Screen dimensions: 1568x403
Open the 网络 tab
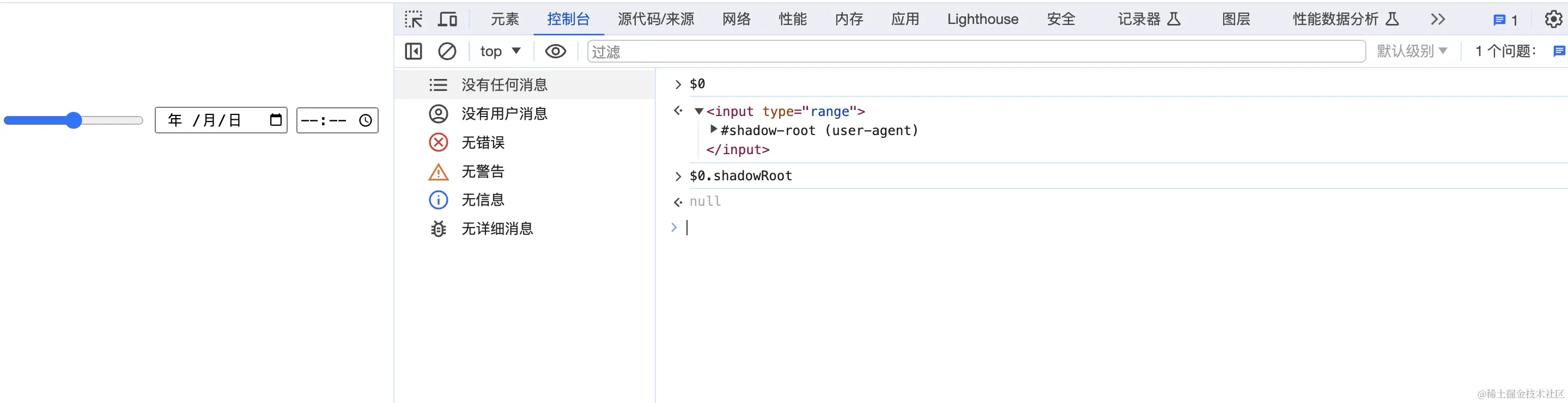737,20
